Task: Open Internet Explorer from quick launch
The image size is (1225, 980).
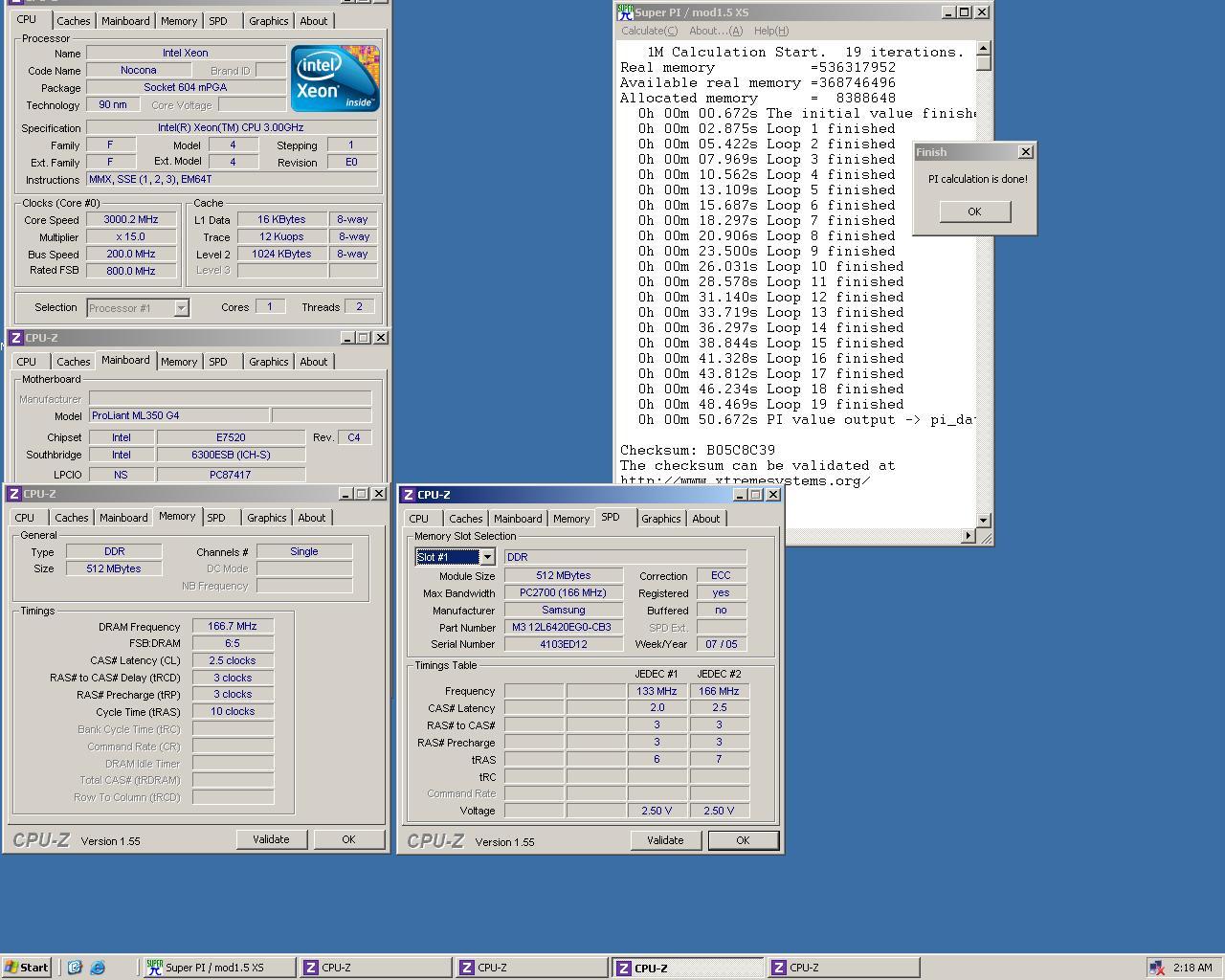Action: click(98, 968)
